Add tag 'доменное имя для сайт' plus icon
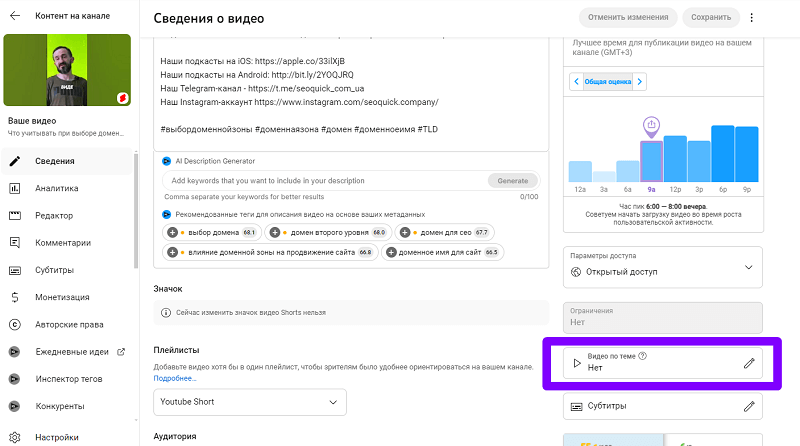 click(x=391, y=252)
